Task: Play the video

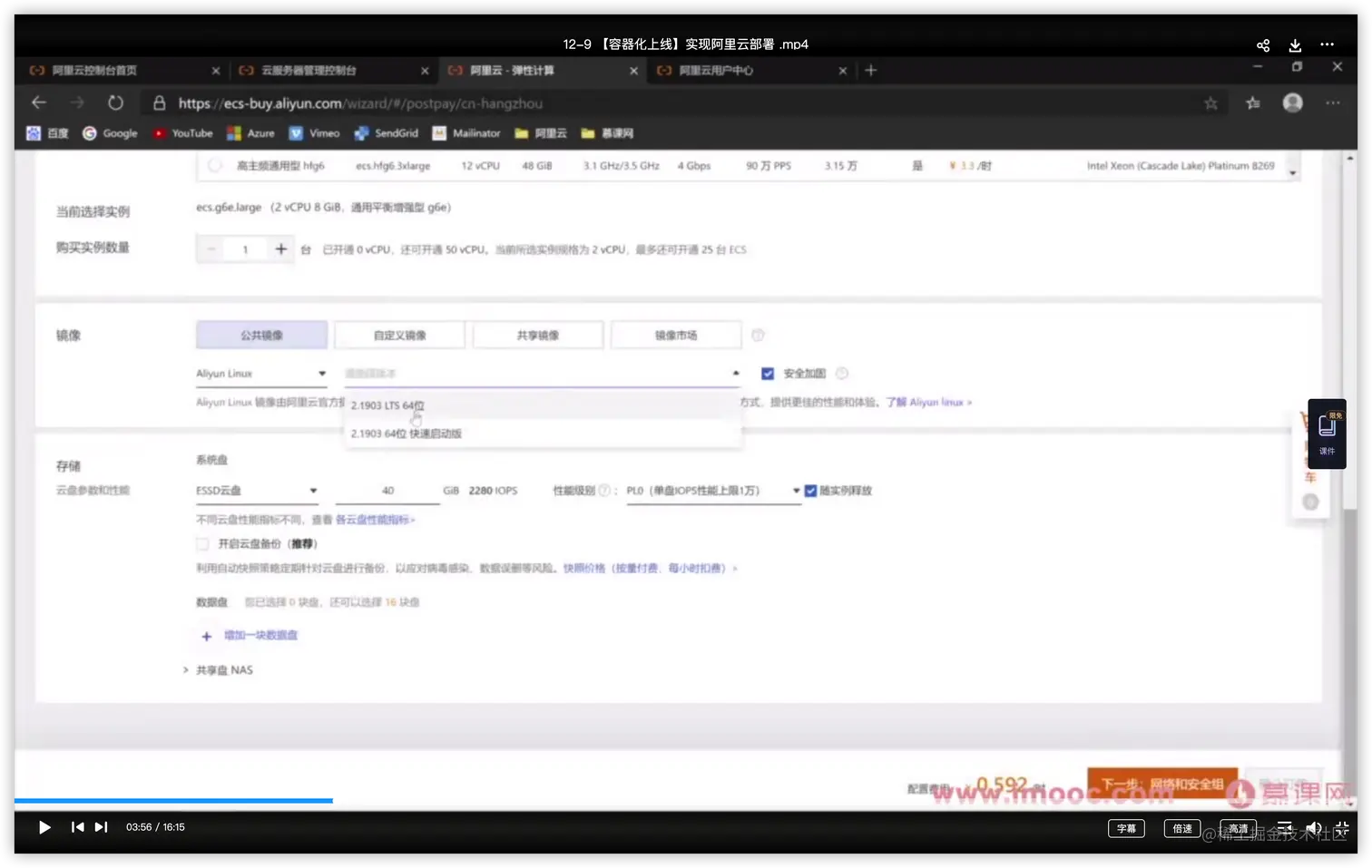Action: pyautogui.click(x=44, y=827)
